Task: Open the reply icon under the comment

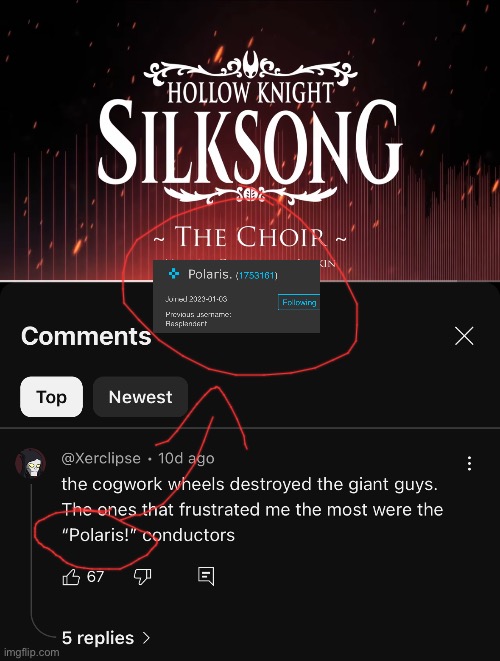Action: 206,576
